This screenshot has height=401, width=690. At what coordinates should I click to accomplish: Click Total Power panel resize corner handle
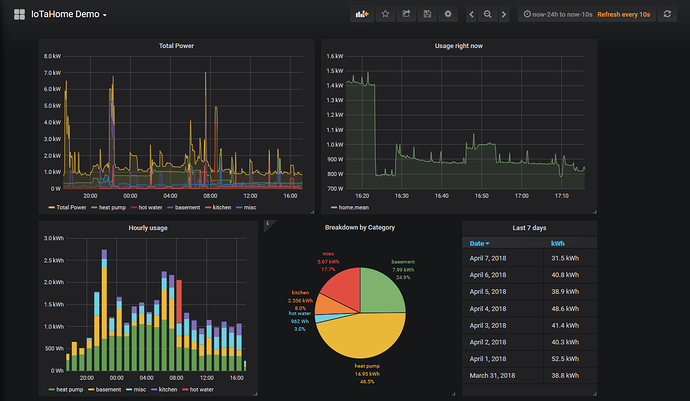(312, 212)
